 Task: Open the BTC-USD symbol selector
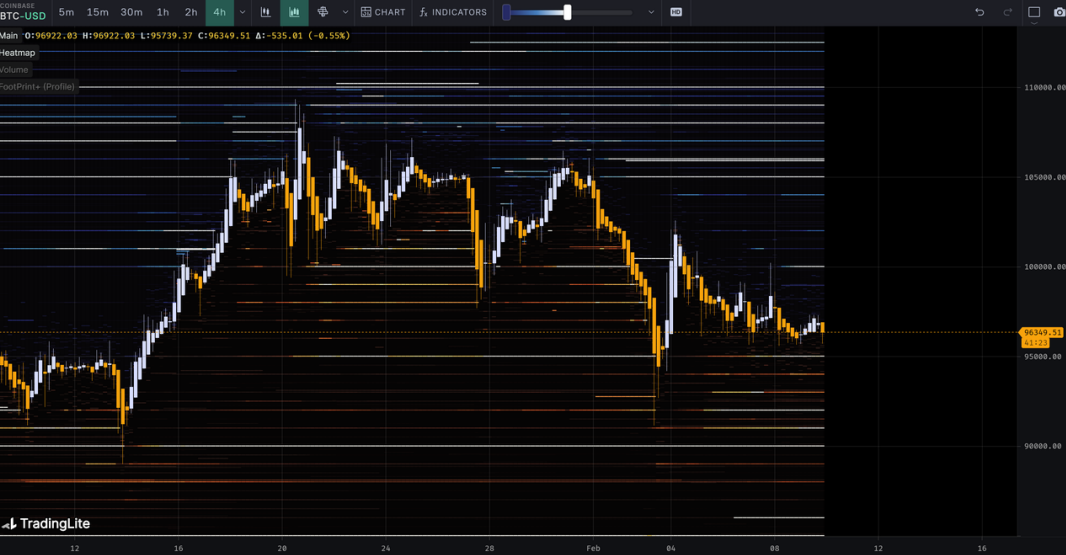(22, 15)
